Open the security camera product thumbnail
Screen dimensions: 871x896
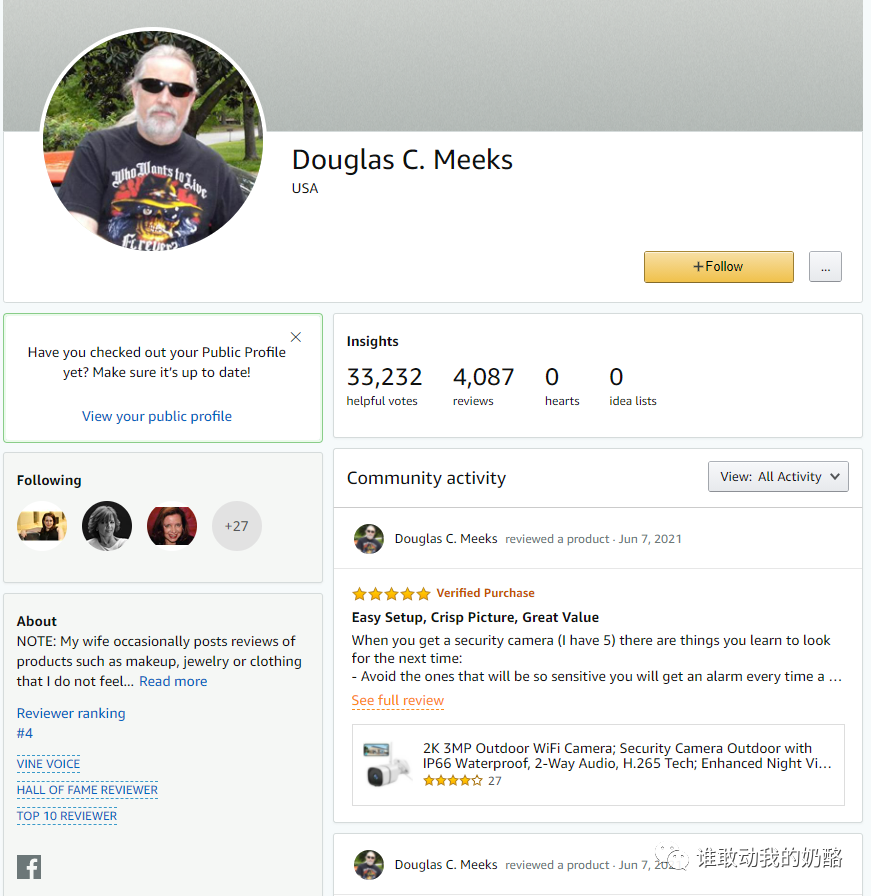click(x=387, y=764)
